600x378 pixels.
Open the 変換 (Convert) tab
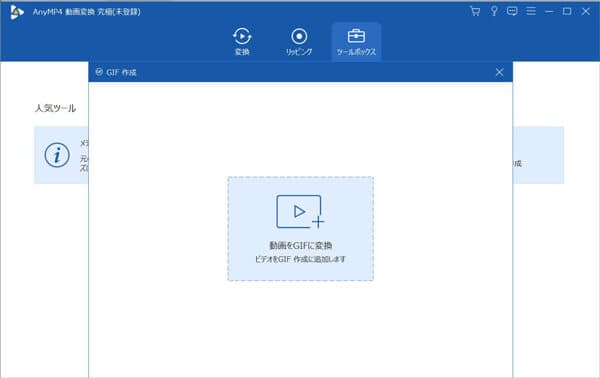pos(242,42)
